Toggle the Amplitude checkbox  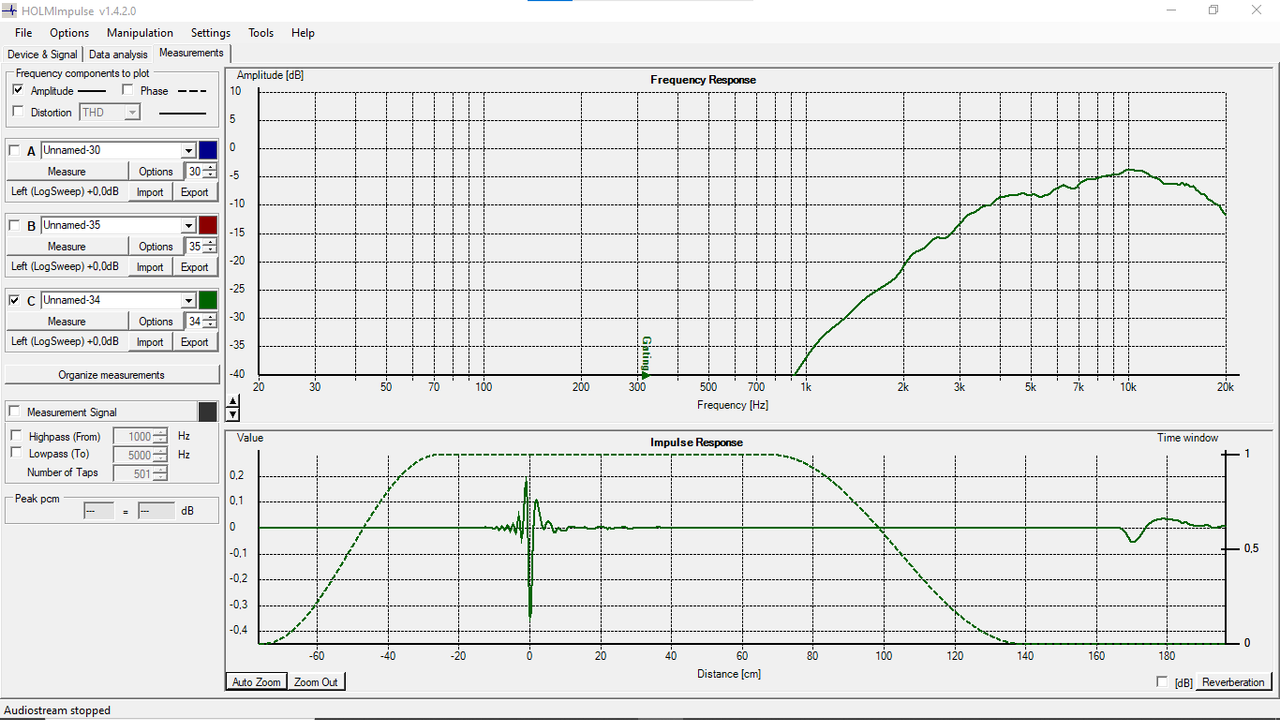(x=18, y=90)
